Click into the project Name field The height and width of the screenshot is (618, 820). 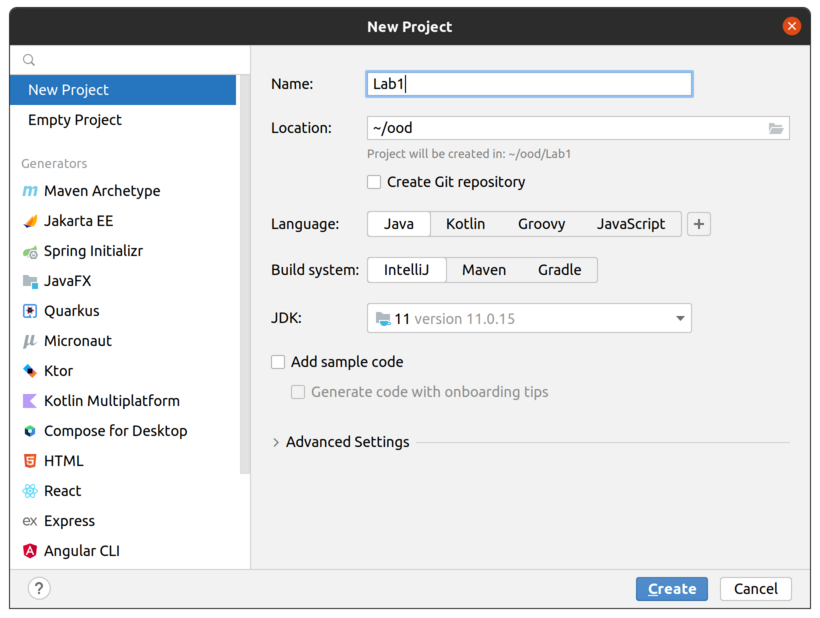[529, 84]
